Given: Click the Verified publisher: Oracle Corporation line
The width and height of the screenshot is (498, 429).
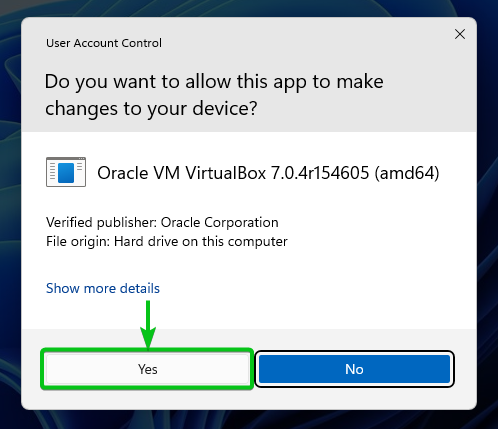Looking at the screenshot, I should (162, 222).
